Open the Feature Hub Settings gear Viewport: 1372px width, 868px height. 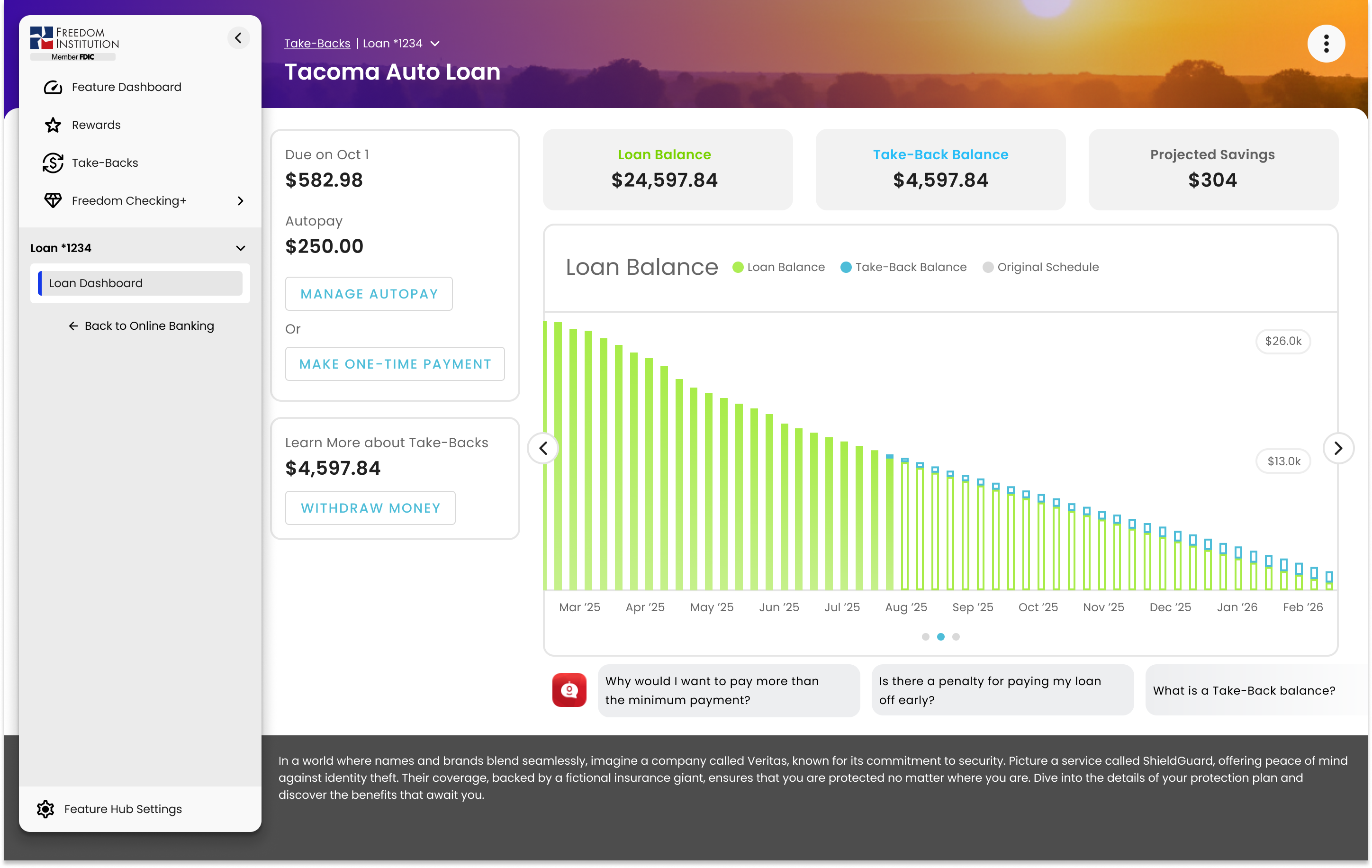click(45, 809)
